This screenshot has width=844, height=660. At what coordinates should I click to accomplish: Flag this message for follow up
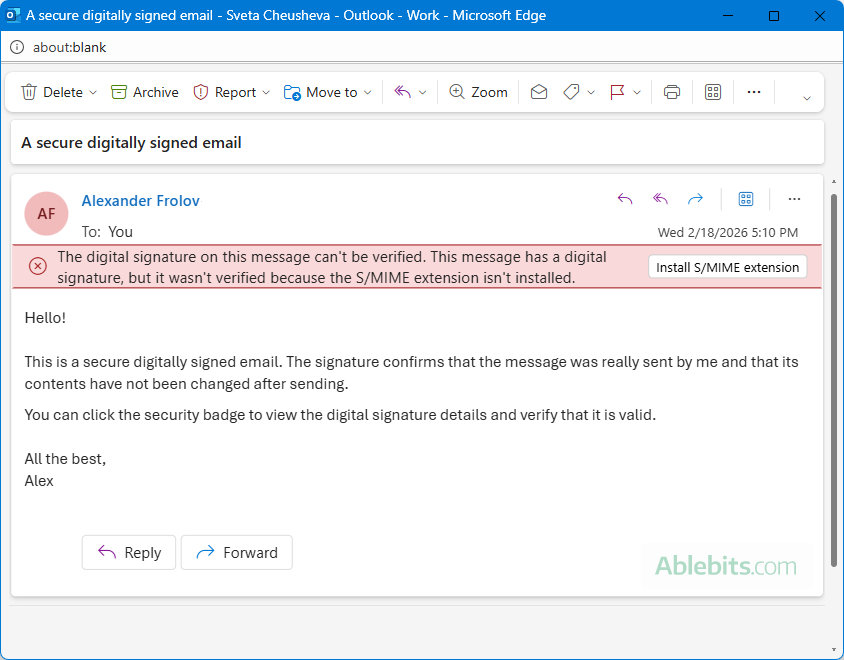click(617, 91)
